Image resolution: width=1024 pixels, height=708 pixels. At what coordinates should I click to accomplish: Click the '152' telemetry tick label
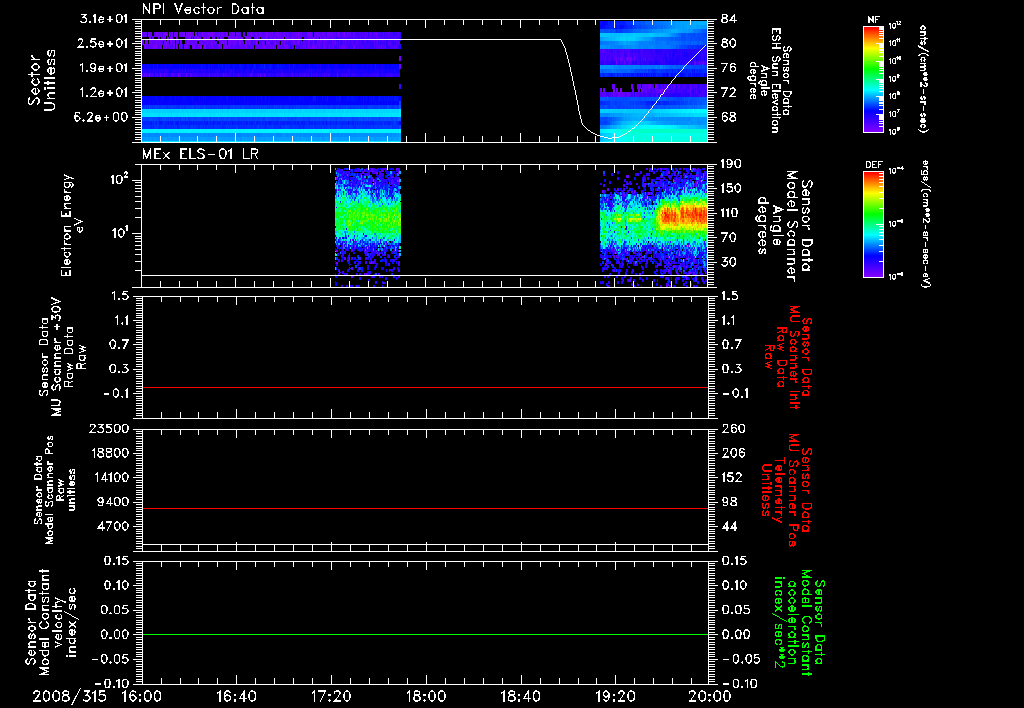click(731, 477)
